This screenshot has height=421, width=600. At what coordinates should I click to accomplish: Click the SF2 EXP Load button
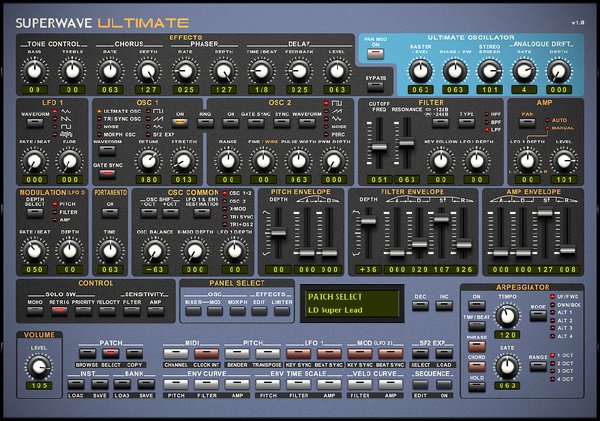[x=444, y=353]
